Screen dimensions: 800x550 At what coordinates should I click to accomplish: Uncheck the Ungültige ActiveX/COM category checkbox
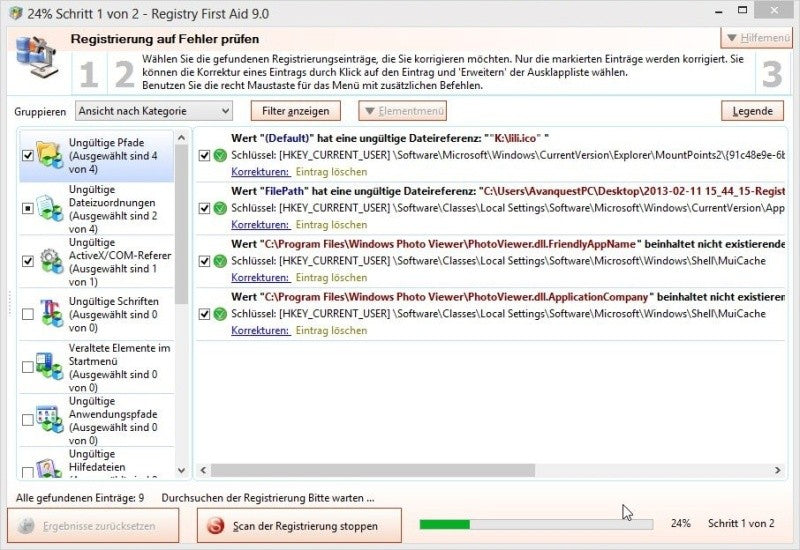pos(28,261)
